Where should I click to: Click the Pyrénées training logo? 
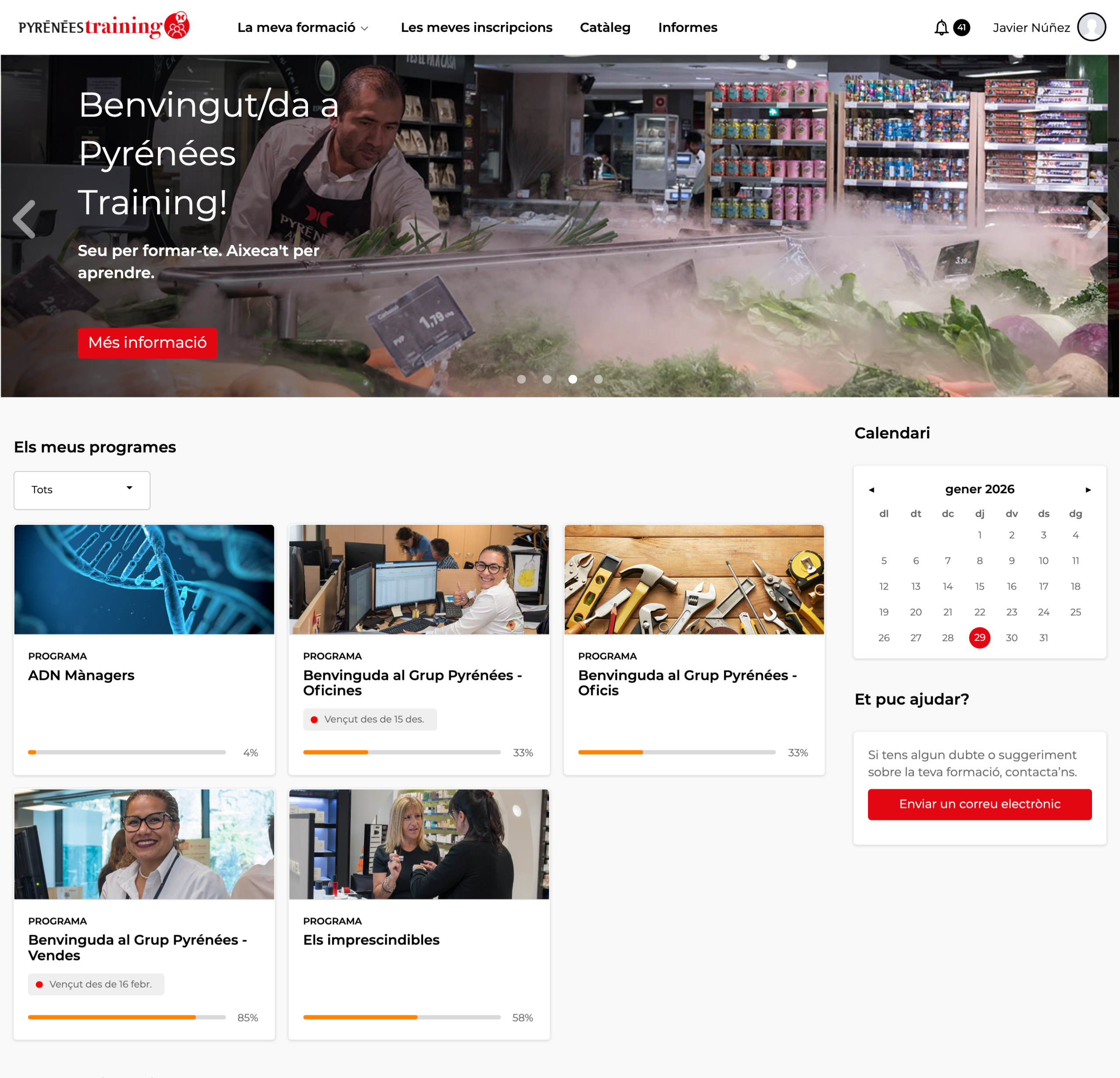pos(104,26)
